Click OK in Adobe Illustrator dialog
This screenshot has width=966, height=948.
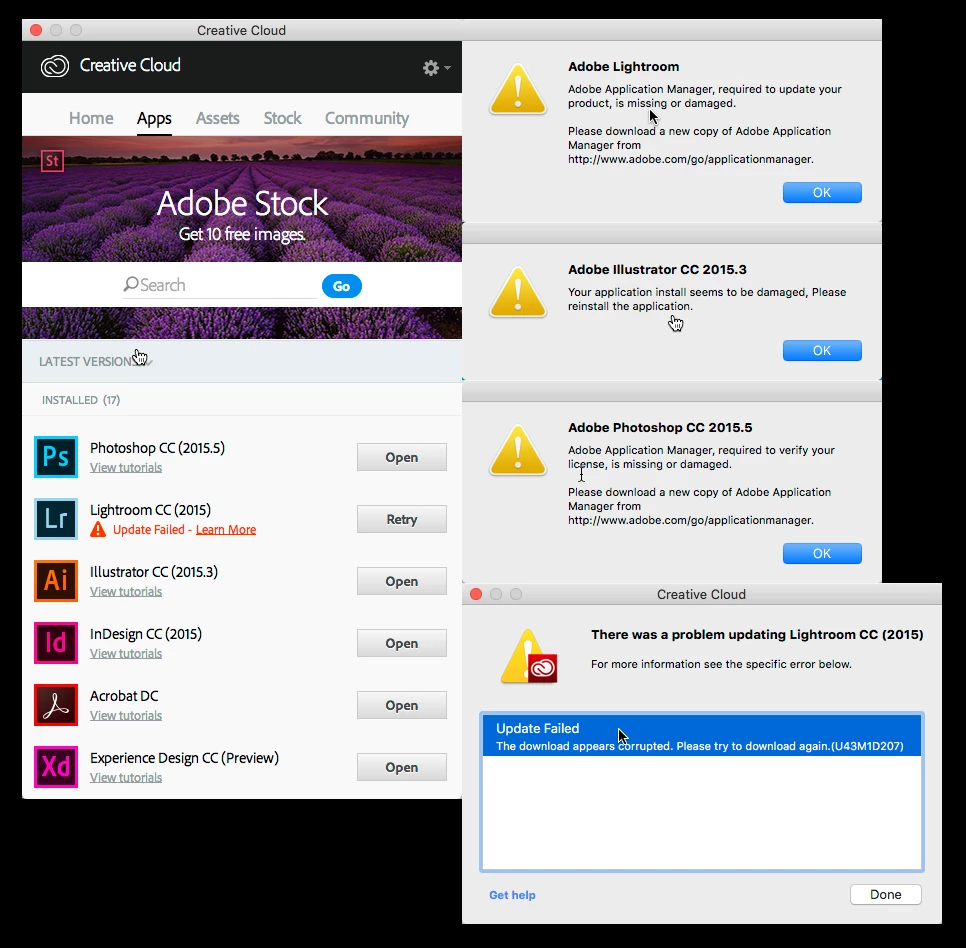[822, 350]
